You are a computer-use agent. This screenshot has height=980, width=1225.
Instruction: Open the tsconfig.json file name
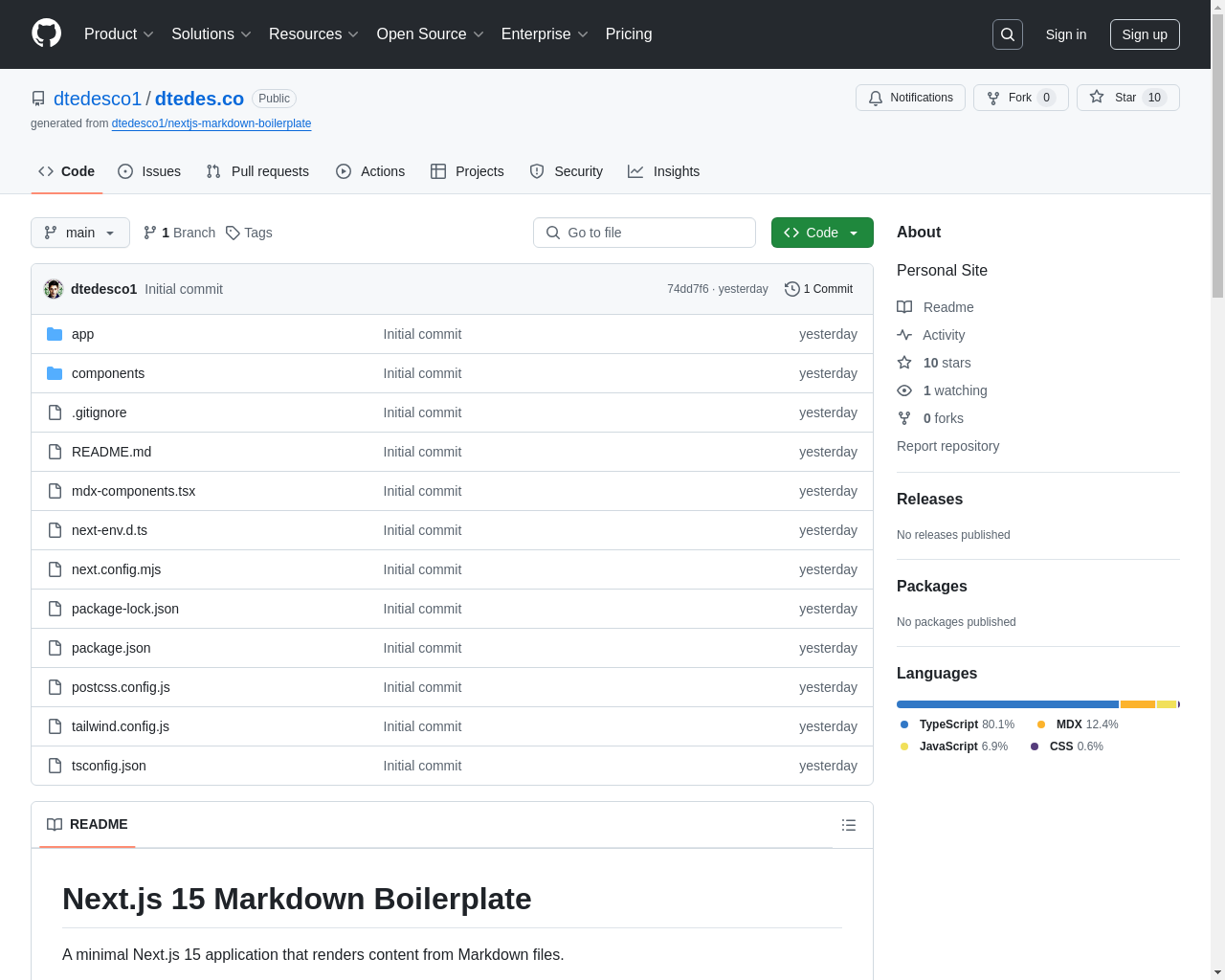coord(109,766)
